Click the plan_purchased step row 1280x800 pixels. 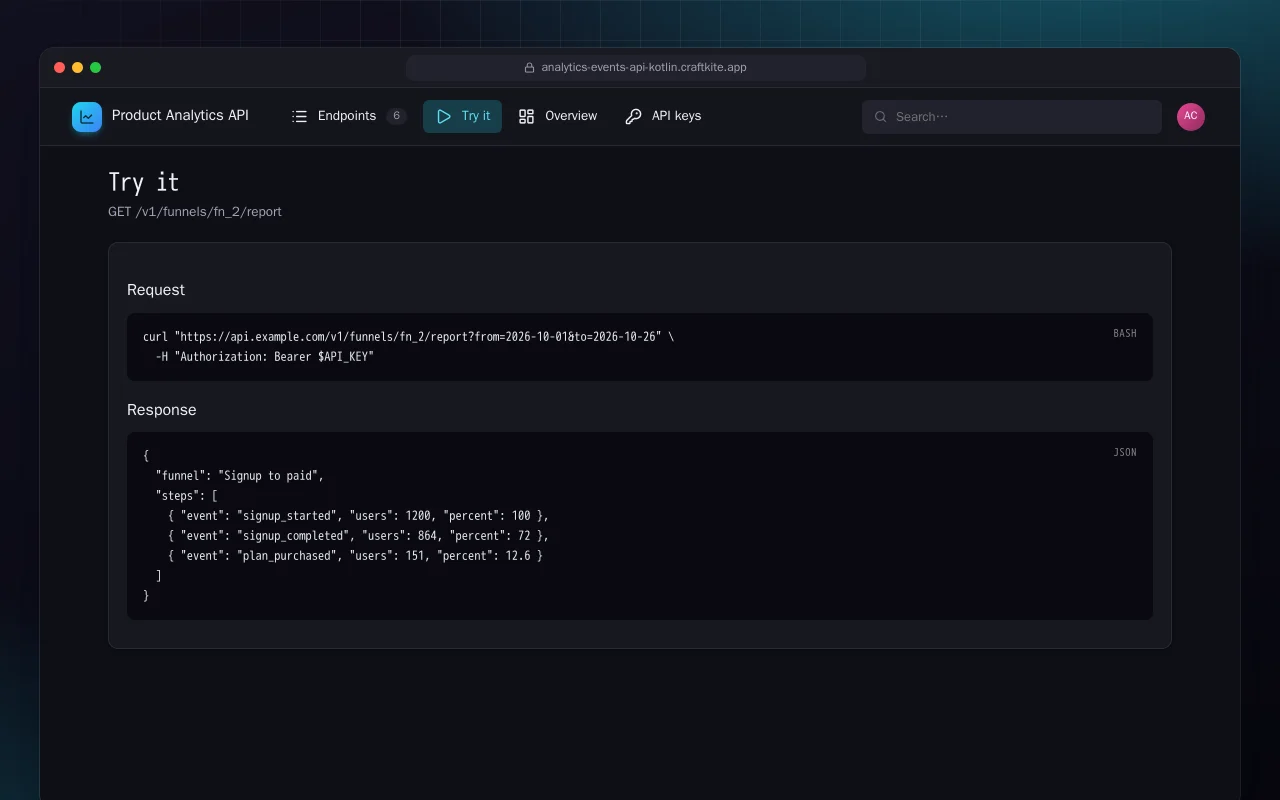click(x=356, y=556)
